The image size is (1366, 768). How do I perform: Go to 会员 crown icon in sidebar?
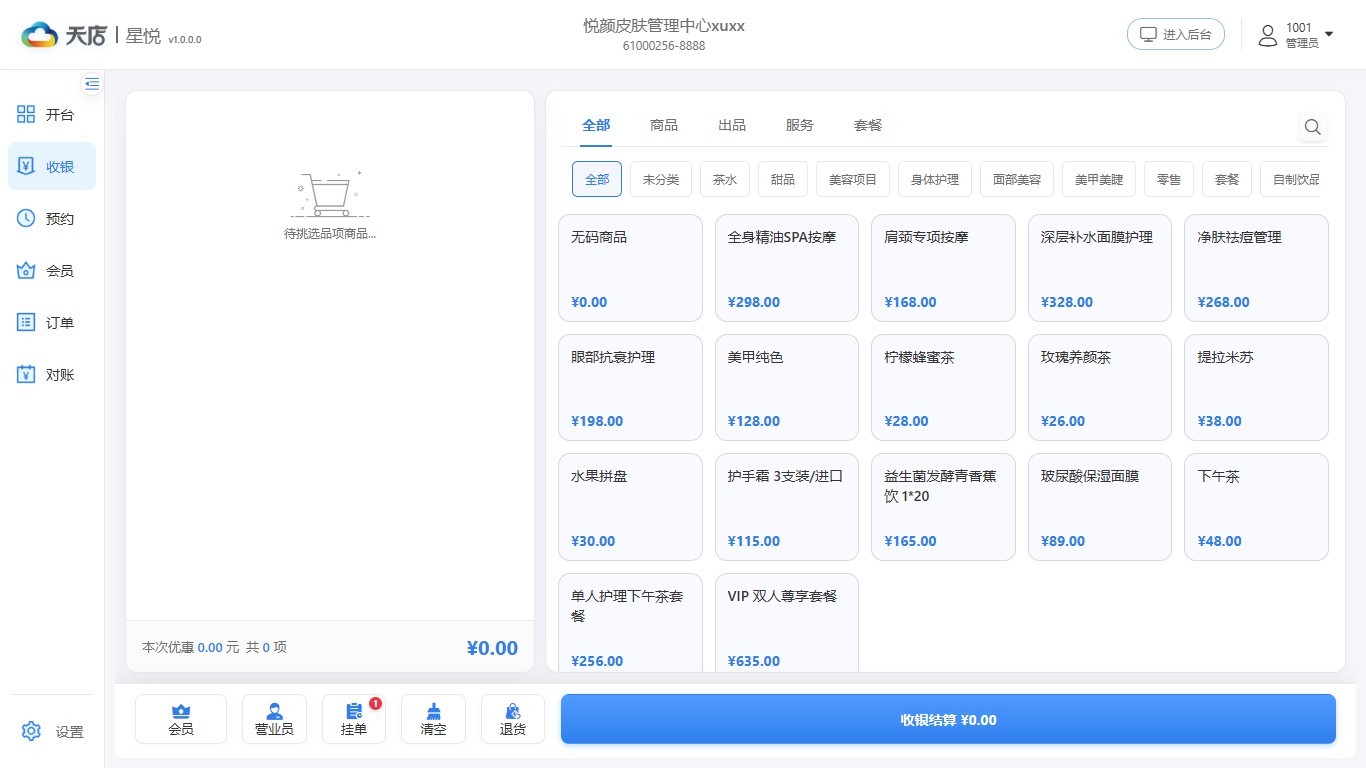pos(27,270)
